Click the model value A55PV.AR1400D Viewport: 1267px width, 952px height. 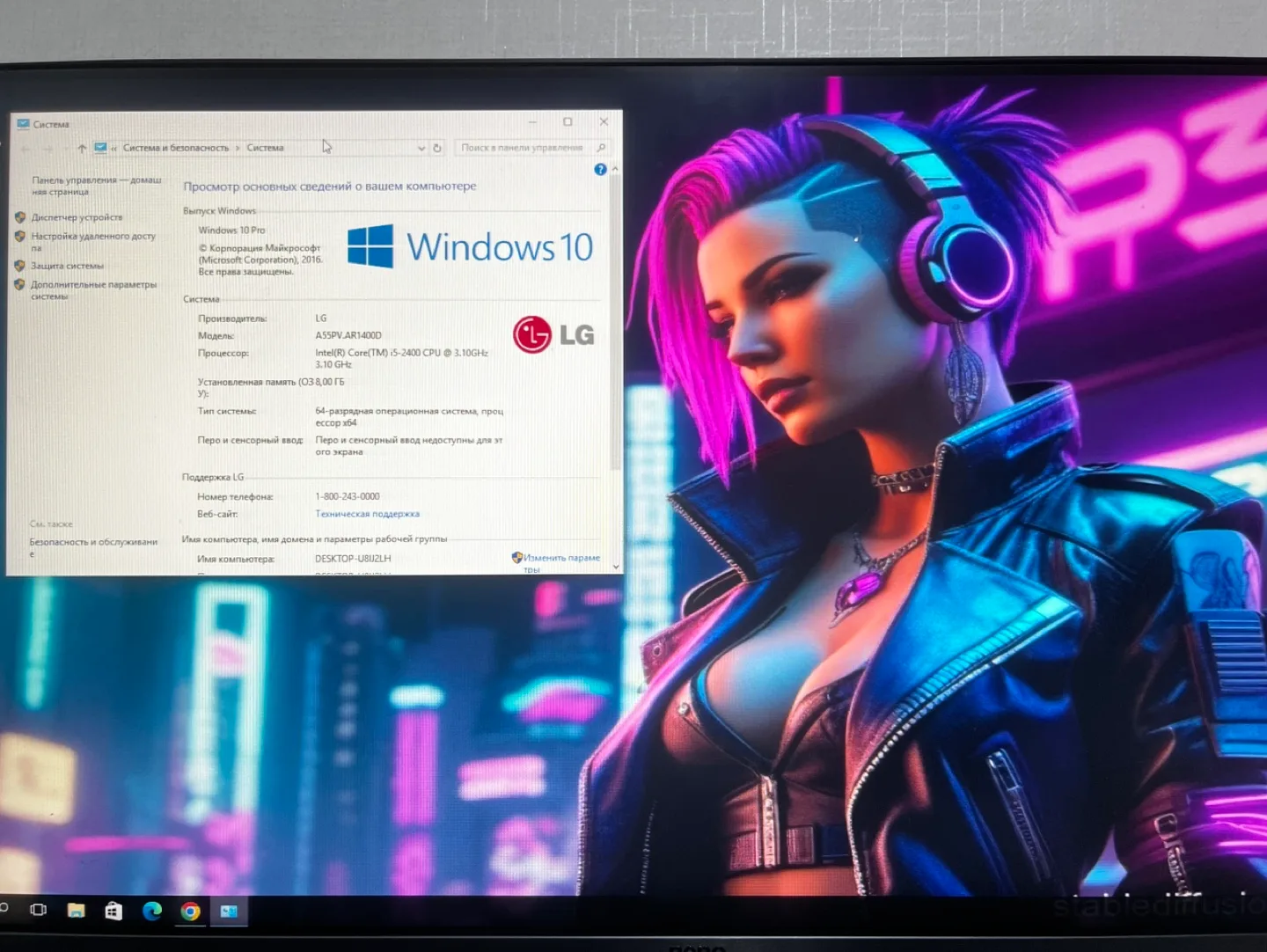(348, 335)
